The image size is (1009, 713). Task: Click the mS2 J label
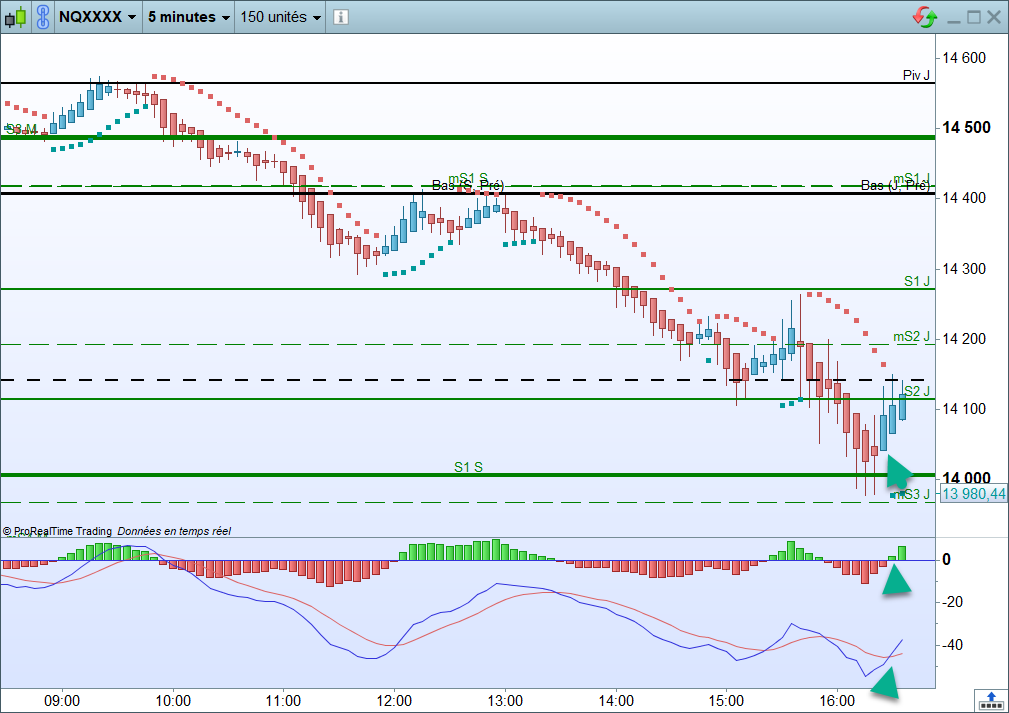point(911,337)
